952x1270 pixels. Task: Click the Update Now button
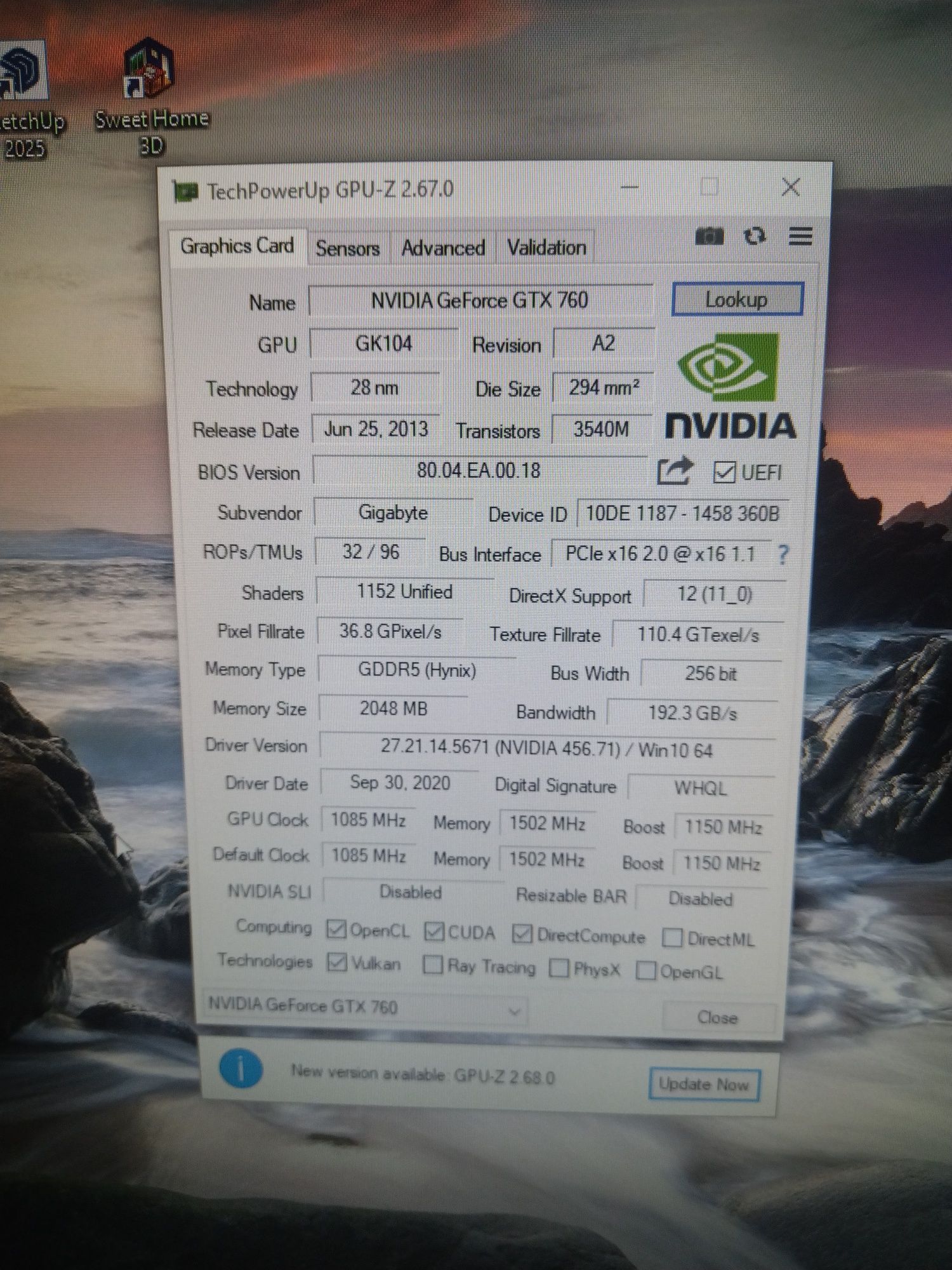click(x=704, y=1084)
